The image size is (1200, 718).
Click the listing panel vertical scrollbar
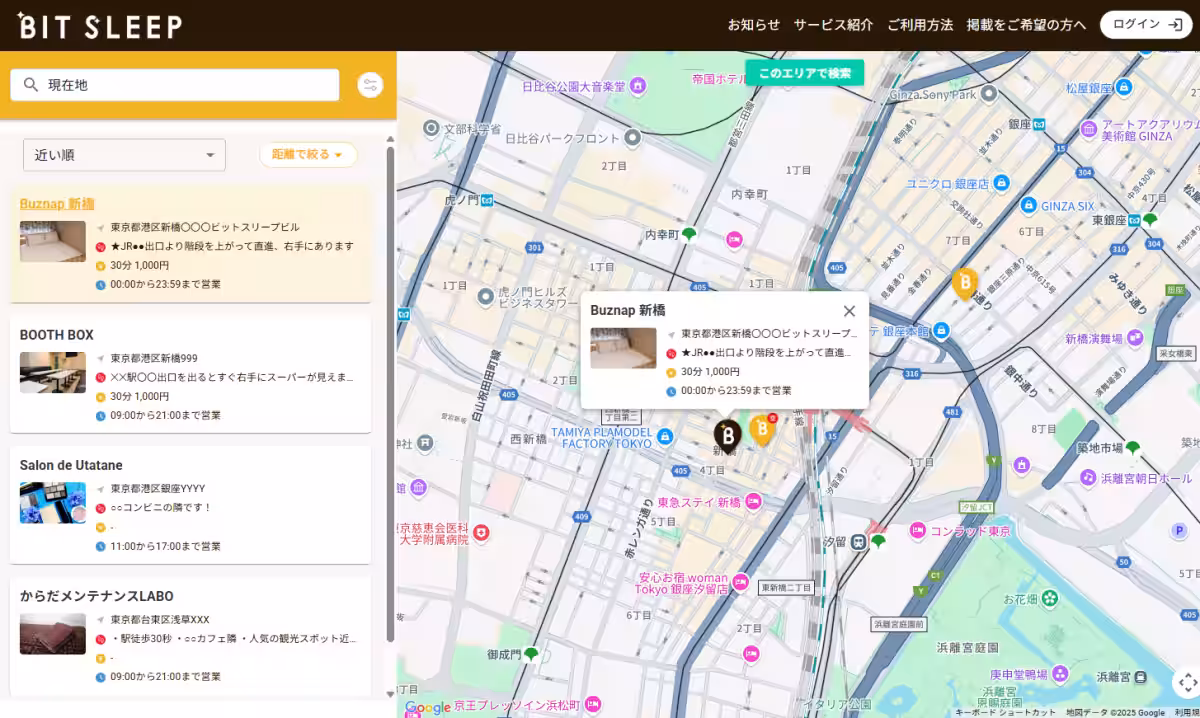pyautogui.click(x=390, y=400)
